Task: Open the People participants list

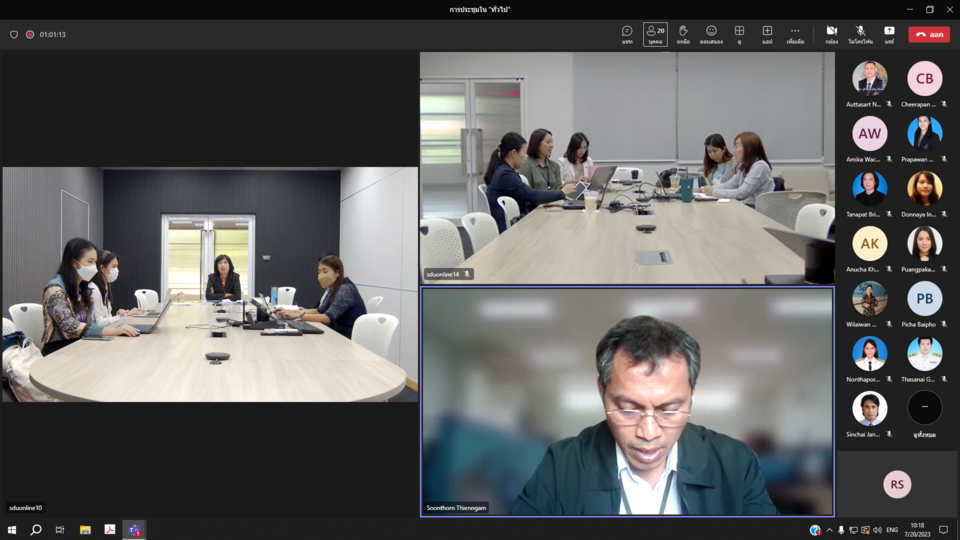Action: [655, 34]
